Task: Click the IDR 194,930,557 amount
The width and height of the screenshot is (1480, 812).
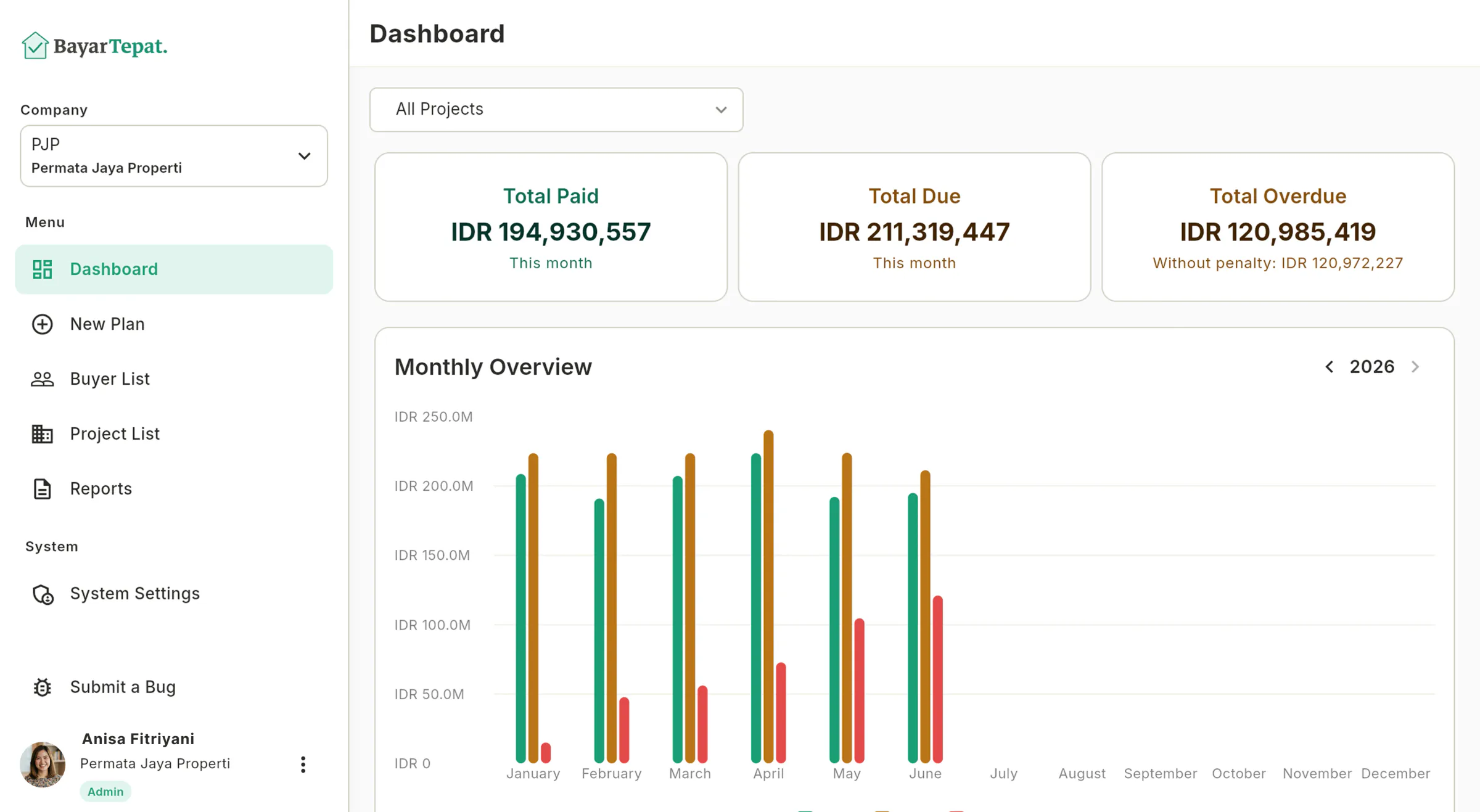Action: tap(551, 232)
